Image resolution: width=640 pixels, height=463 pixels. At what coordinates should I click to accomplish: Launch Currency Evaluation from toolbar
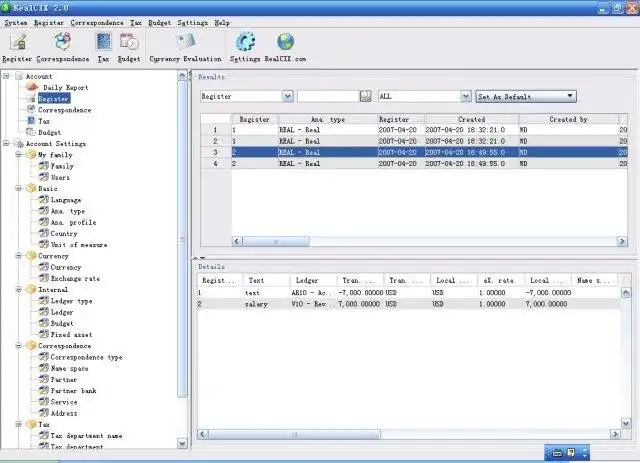click(185, 43)
